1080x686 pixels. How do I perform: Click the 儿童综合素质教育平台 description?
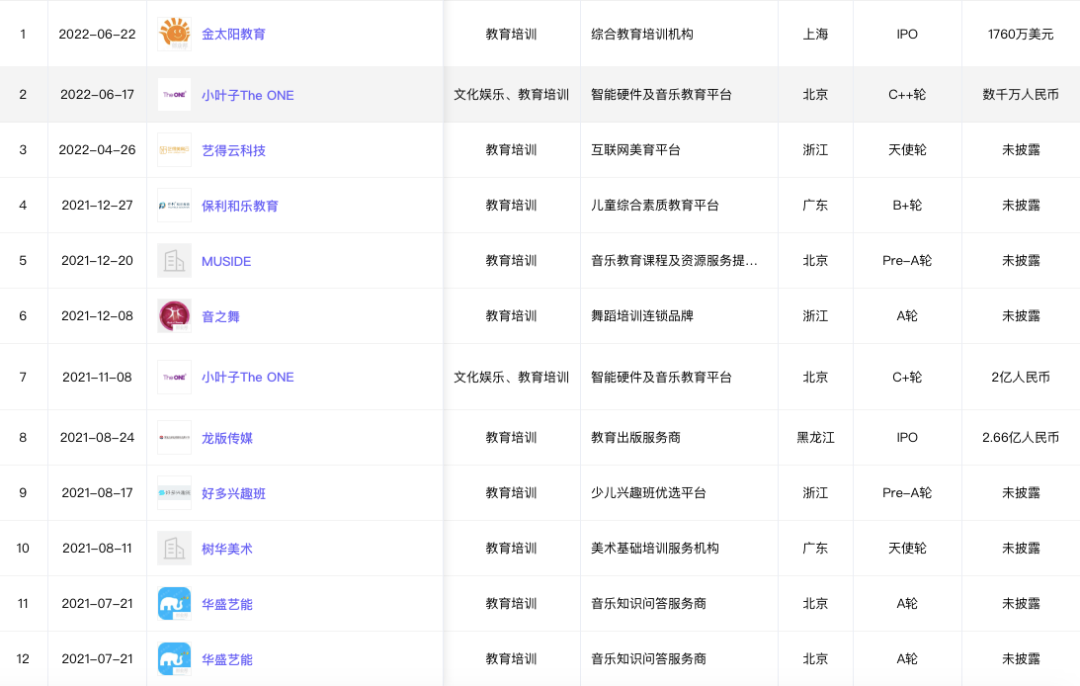click(655, 205)
